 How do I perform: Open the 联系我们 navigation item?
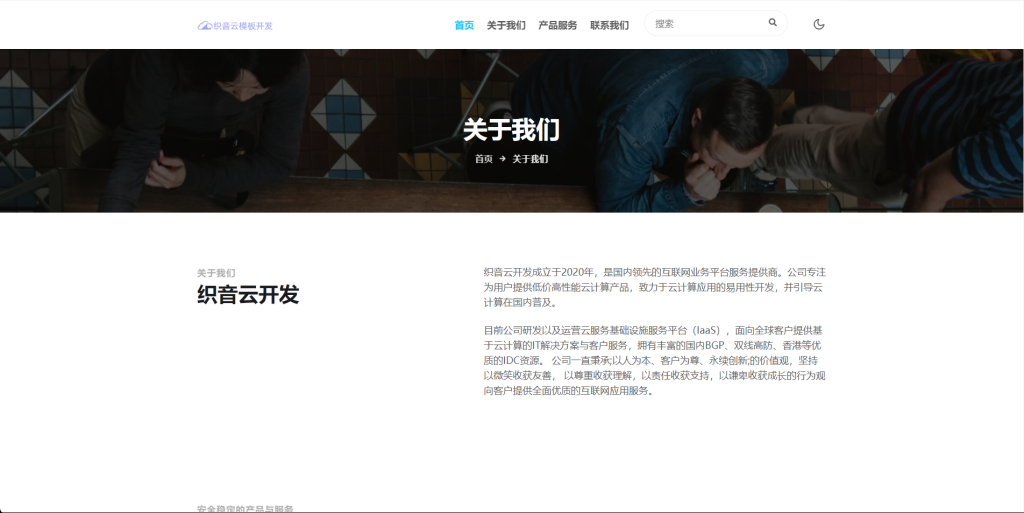click(x=609, y=25)
